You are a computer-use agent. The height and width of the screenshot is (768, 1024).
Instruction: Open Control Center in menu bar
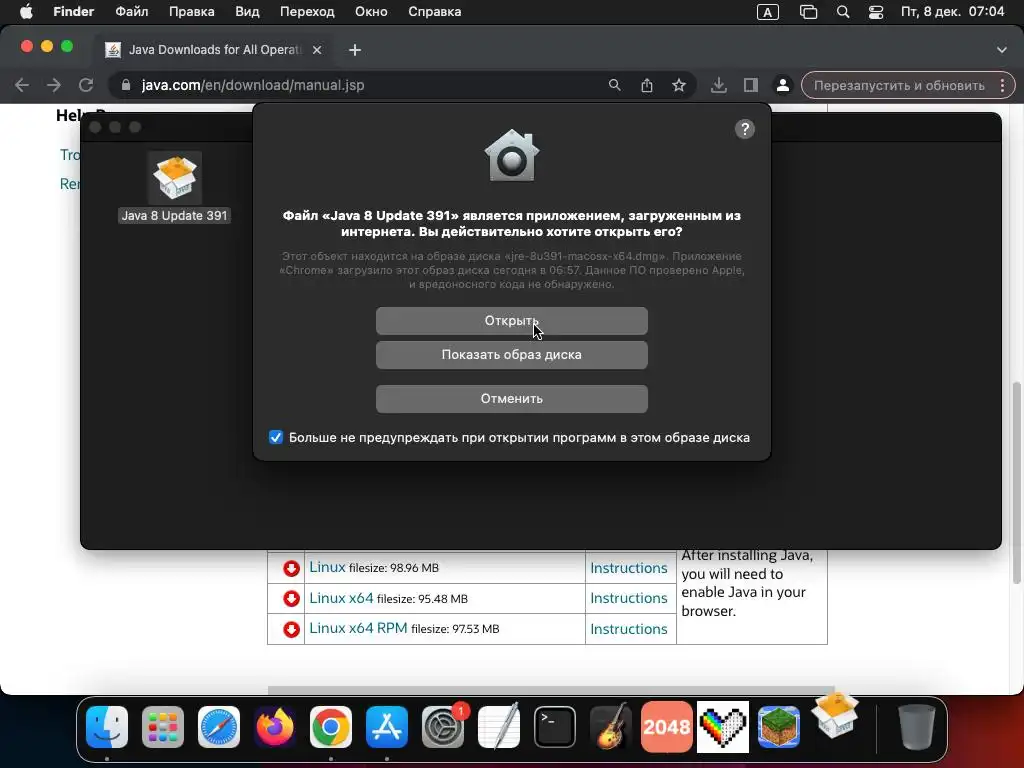[876, 12]
